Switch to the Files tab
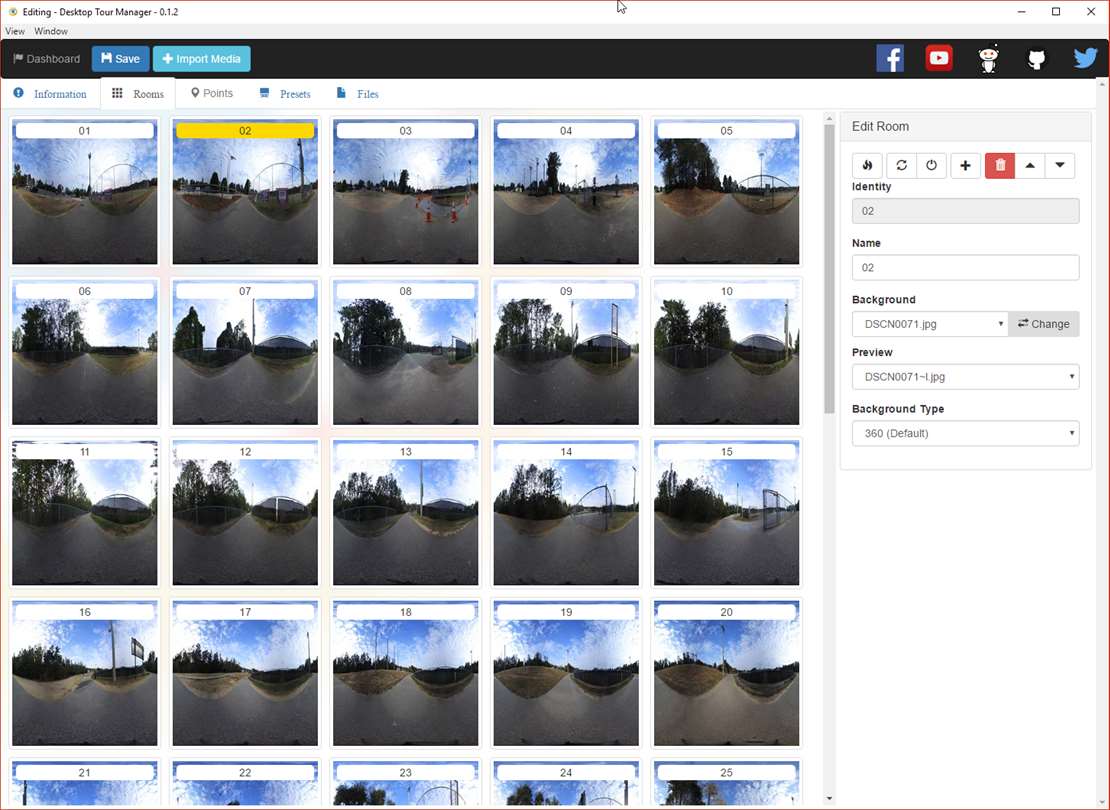Viewport: 1110px width, 810px height. 358,93
